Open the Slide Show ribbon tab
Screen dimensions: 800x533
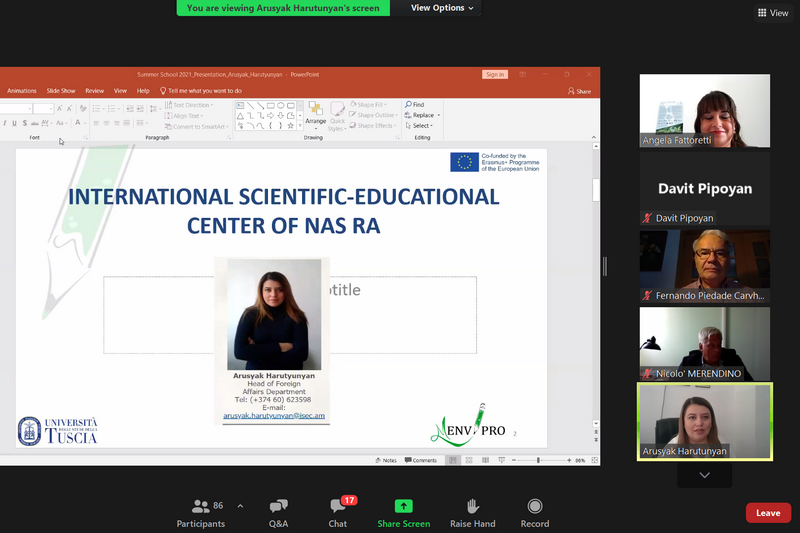pyautogui.click(x=61, y=91)
